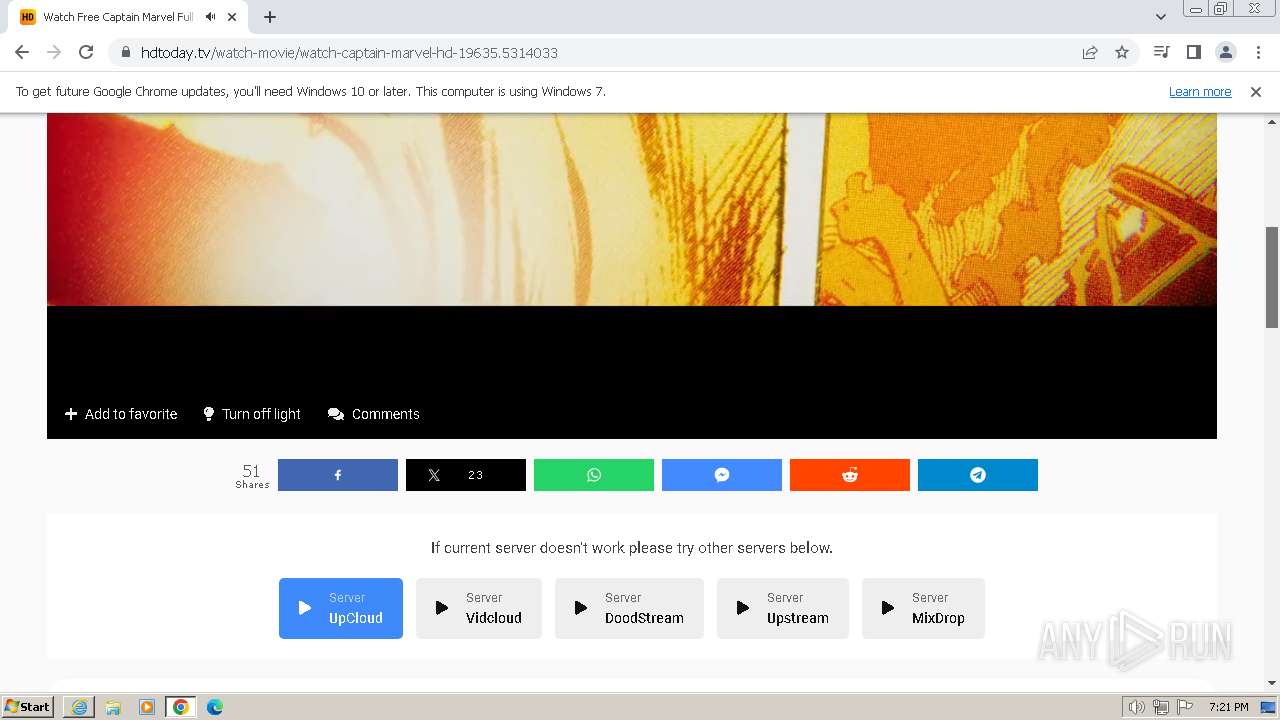Image resolution: width=1280 pixels, height=720 pixels.
Task: Share via WhatsApp button
Action: pyautogui.click(x=594, y=475)
